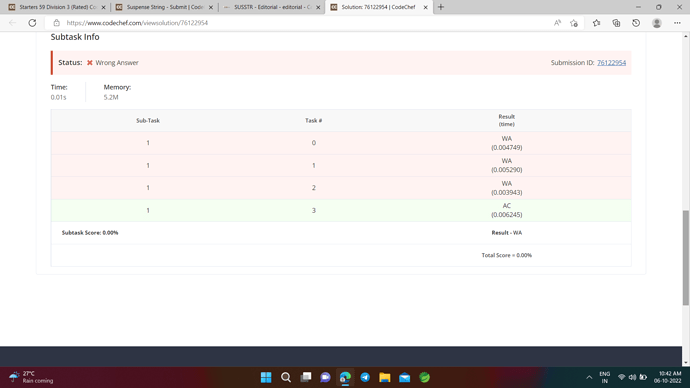Click the WA (0.005290) result cell

(x=506, y=165)
